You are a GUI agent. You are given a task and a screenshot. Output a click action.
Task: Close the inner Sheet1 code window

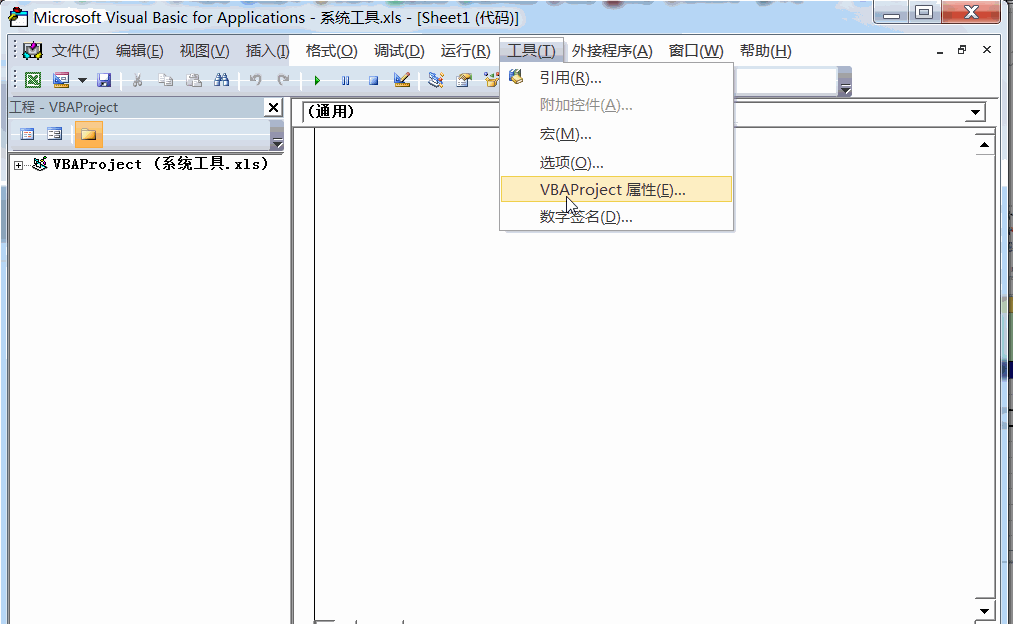987,50
